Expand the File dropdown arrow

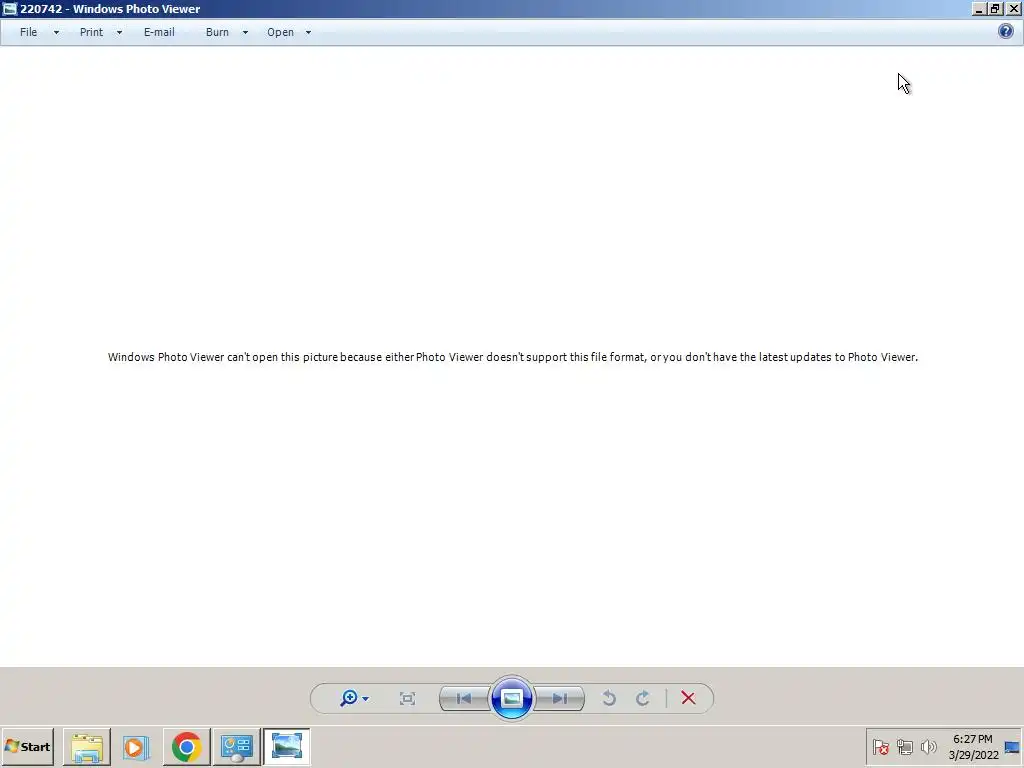tap(56, 33)
